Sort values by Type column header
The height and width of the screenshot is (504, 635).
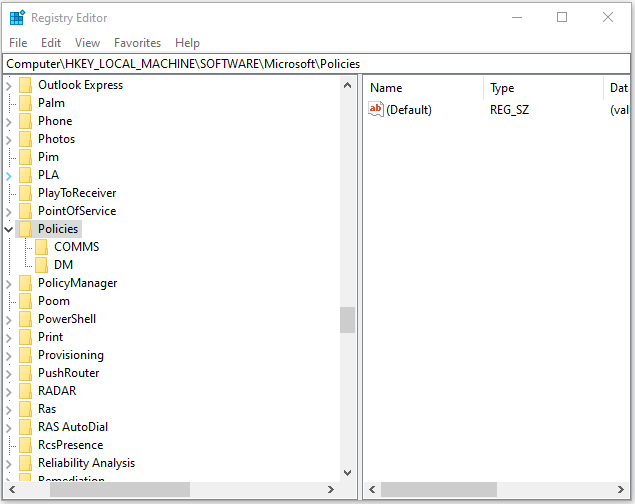click(543, 88)
